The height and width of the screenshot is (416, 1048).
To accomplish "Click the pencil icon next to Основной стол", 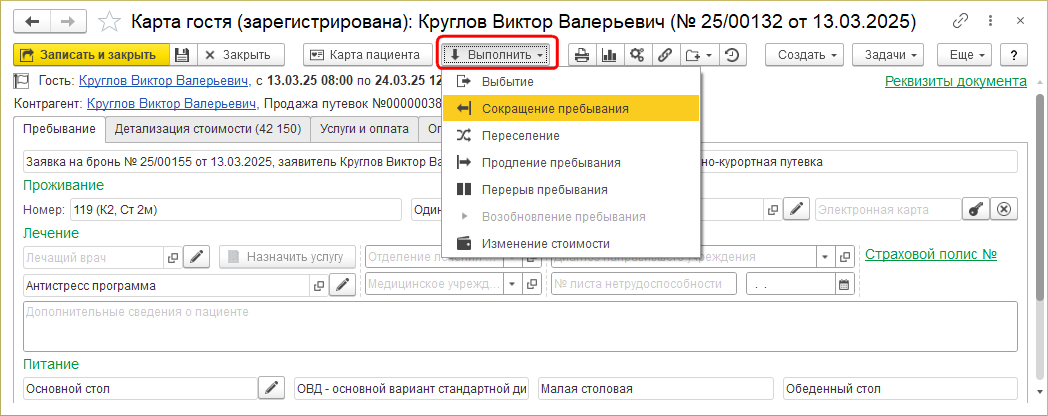I will tap(271, 388).
